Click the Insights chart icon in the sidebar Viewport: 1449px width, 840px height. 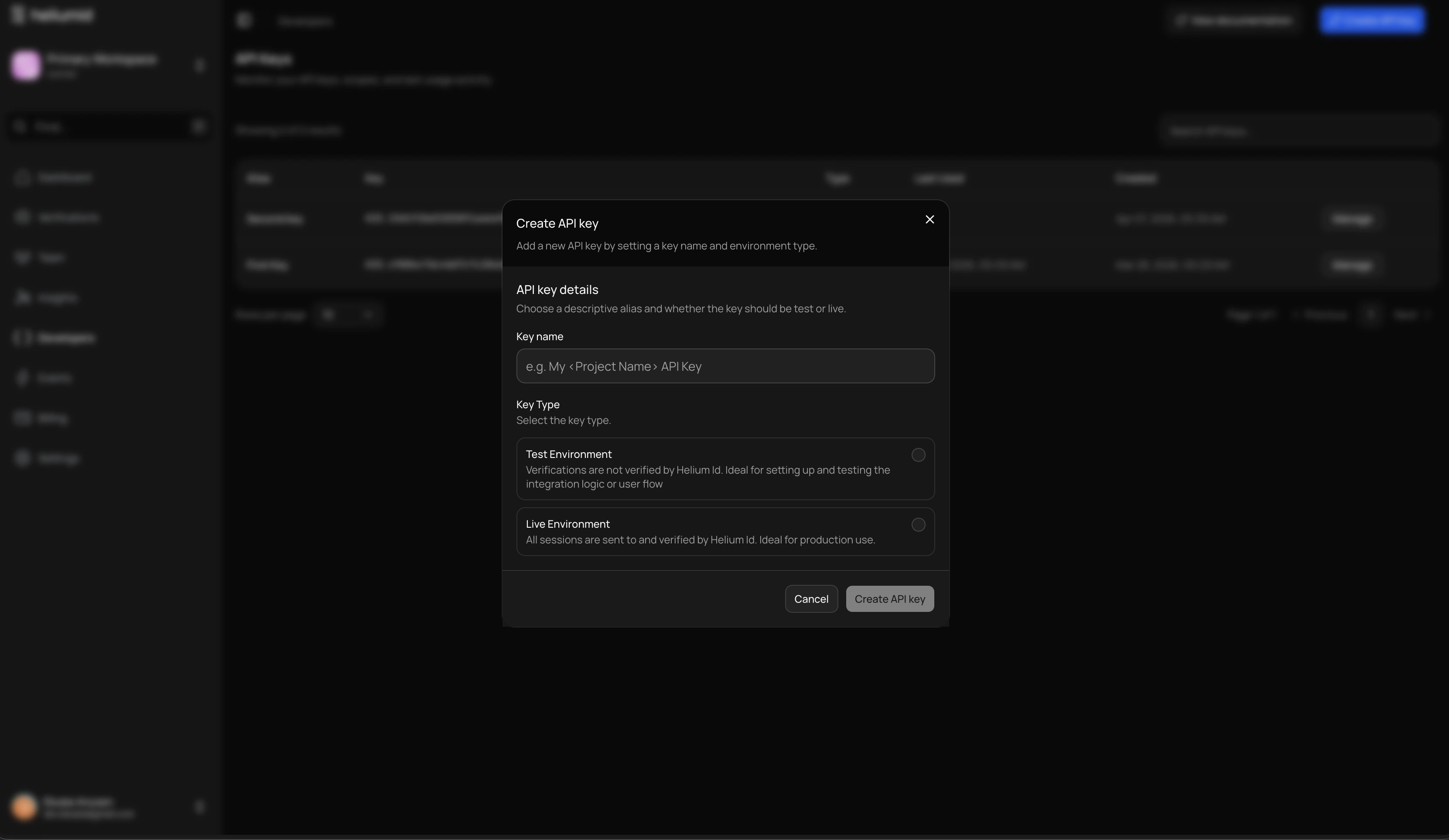click(x=22, y=297)
